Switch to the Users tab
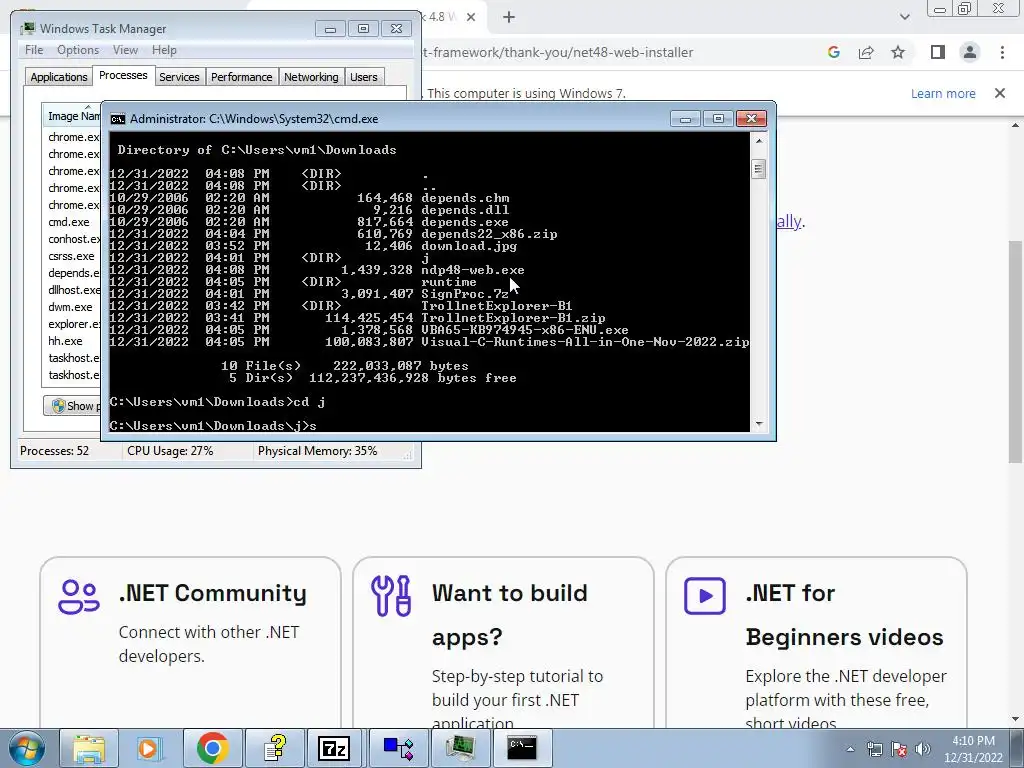1024x768 pixels. pyautogui.click(x=363, y=77)
